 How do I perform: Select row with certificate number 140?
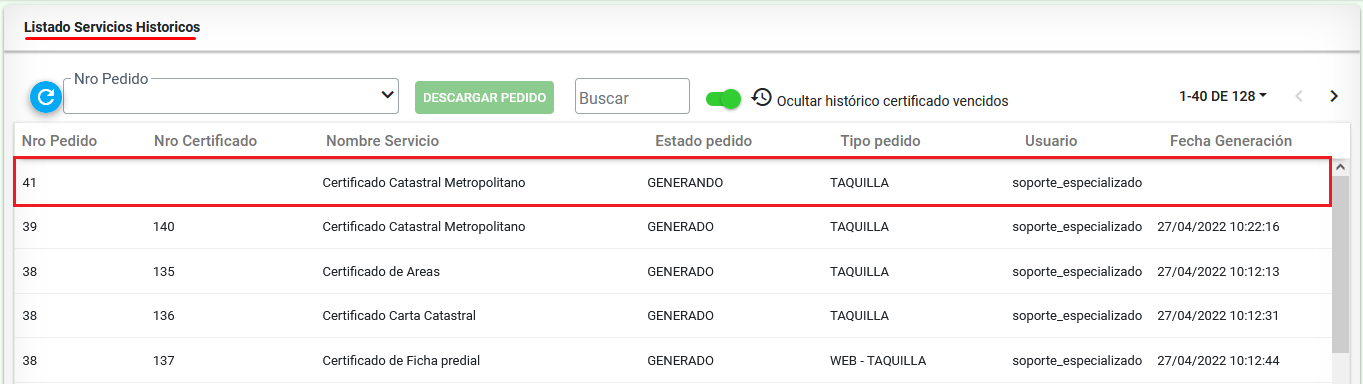672,227
